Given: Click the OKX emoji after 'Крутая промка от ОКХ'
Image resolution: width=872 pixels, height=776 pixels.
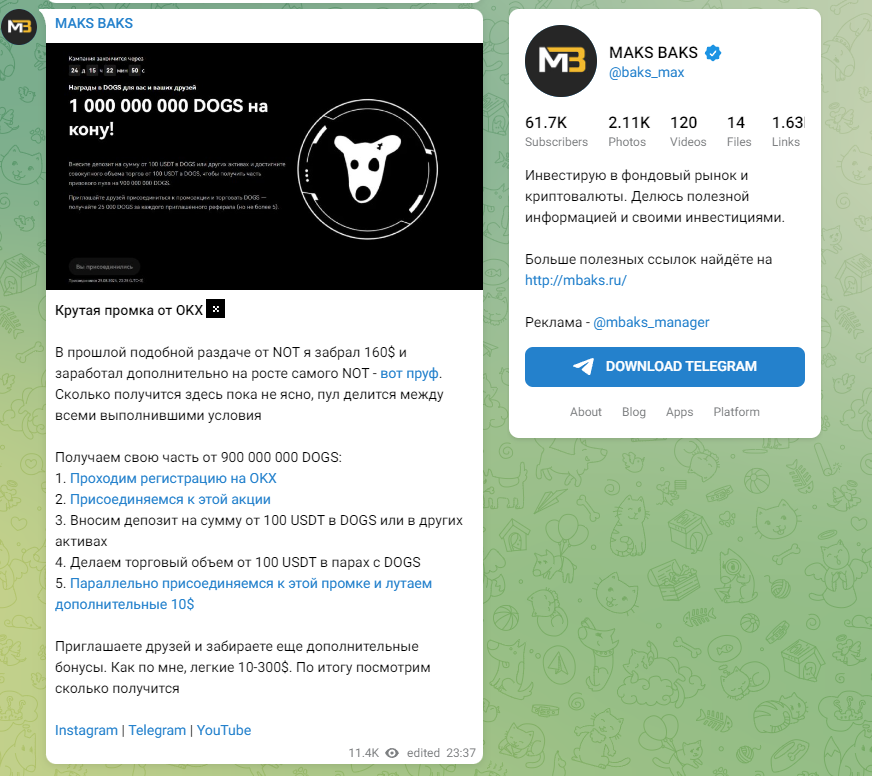Looking at the screenshot, I should point(215,309).
